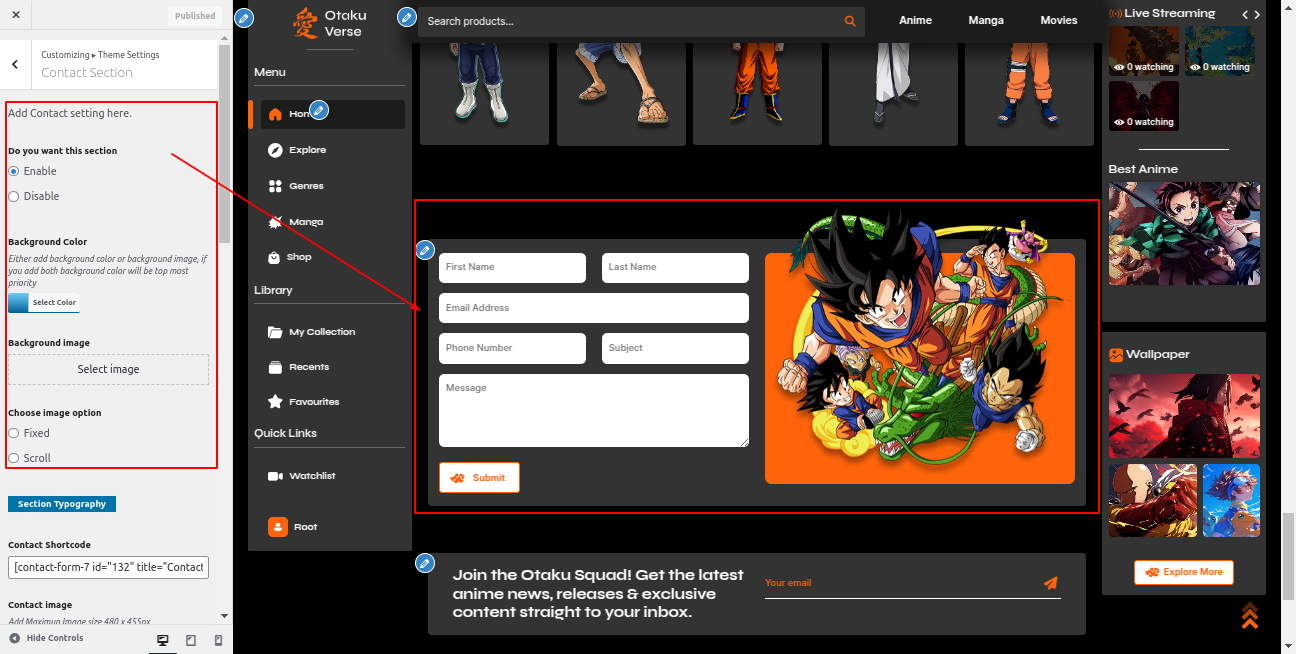Switch to tablet preview icon
Viewport: 1296px width, 654px height.
coord(191,640)
